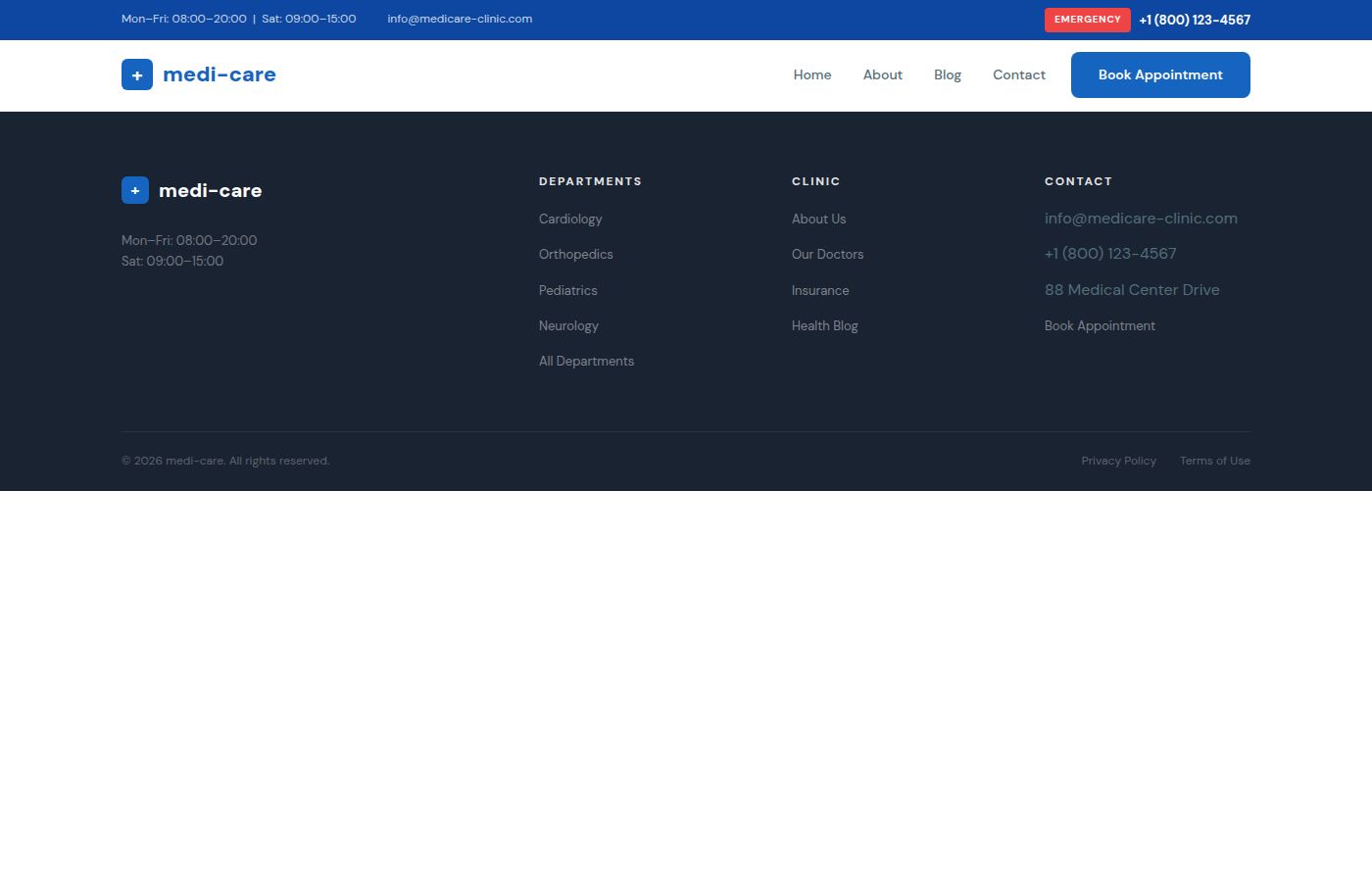Open the medi-care header logo text
Viewport: 1372px width, 882px height.
220,74
